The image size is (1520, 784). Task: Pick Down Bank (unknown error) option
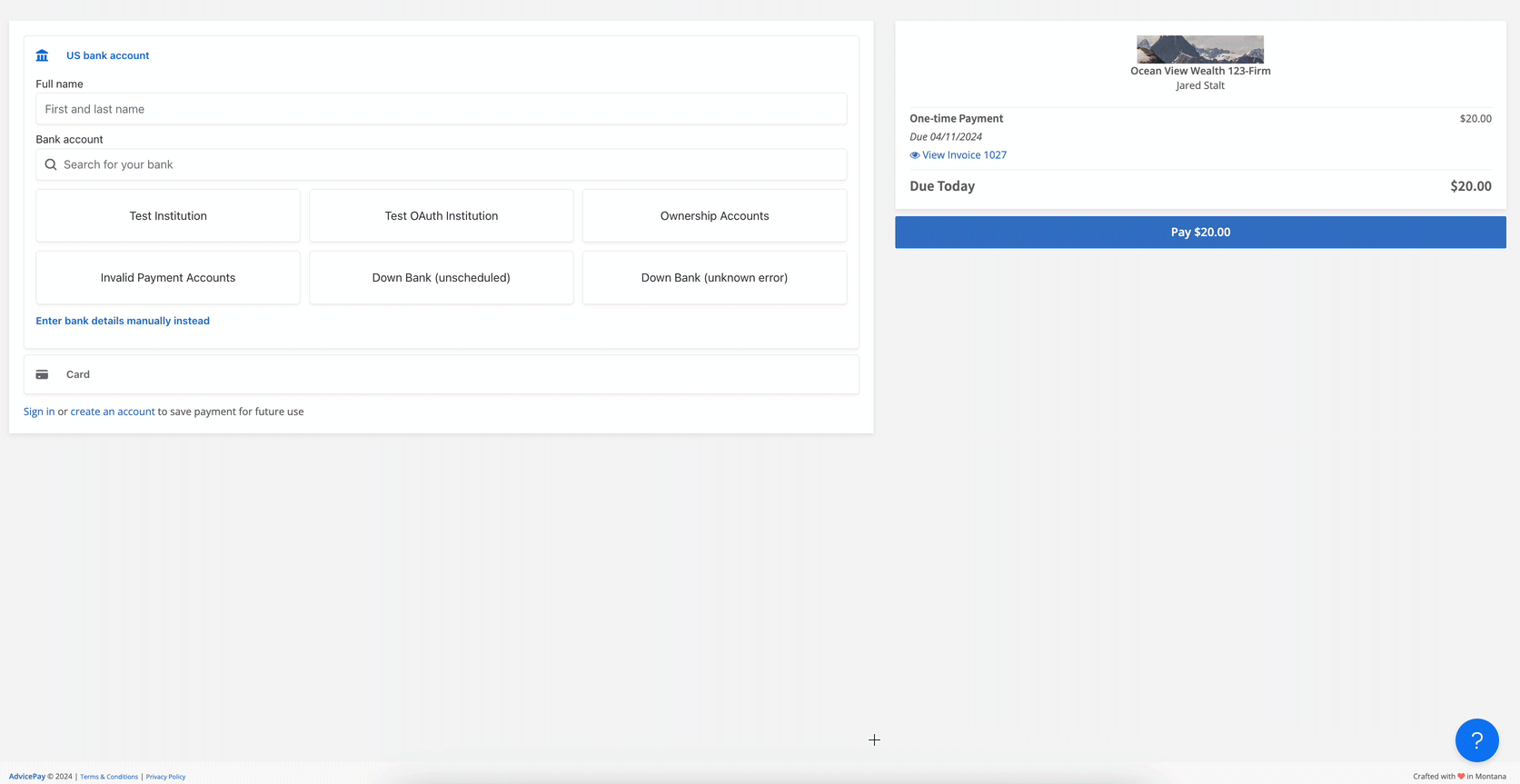pos(714,278)
